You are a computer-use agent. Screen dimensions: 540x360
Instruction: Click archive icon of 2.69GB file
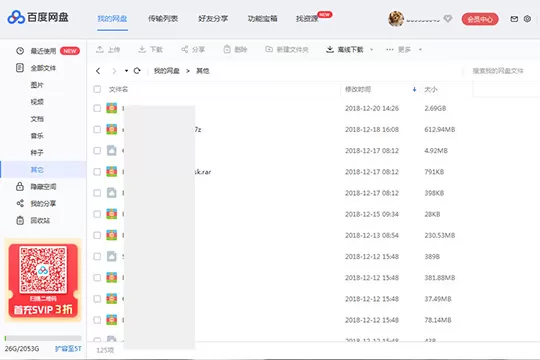pyautogui.click(x=112, y=108)
